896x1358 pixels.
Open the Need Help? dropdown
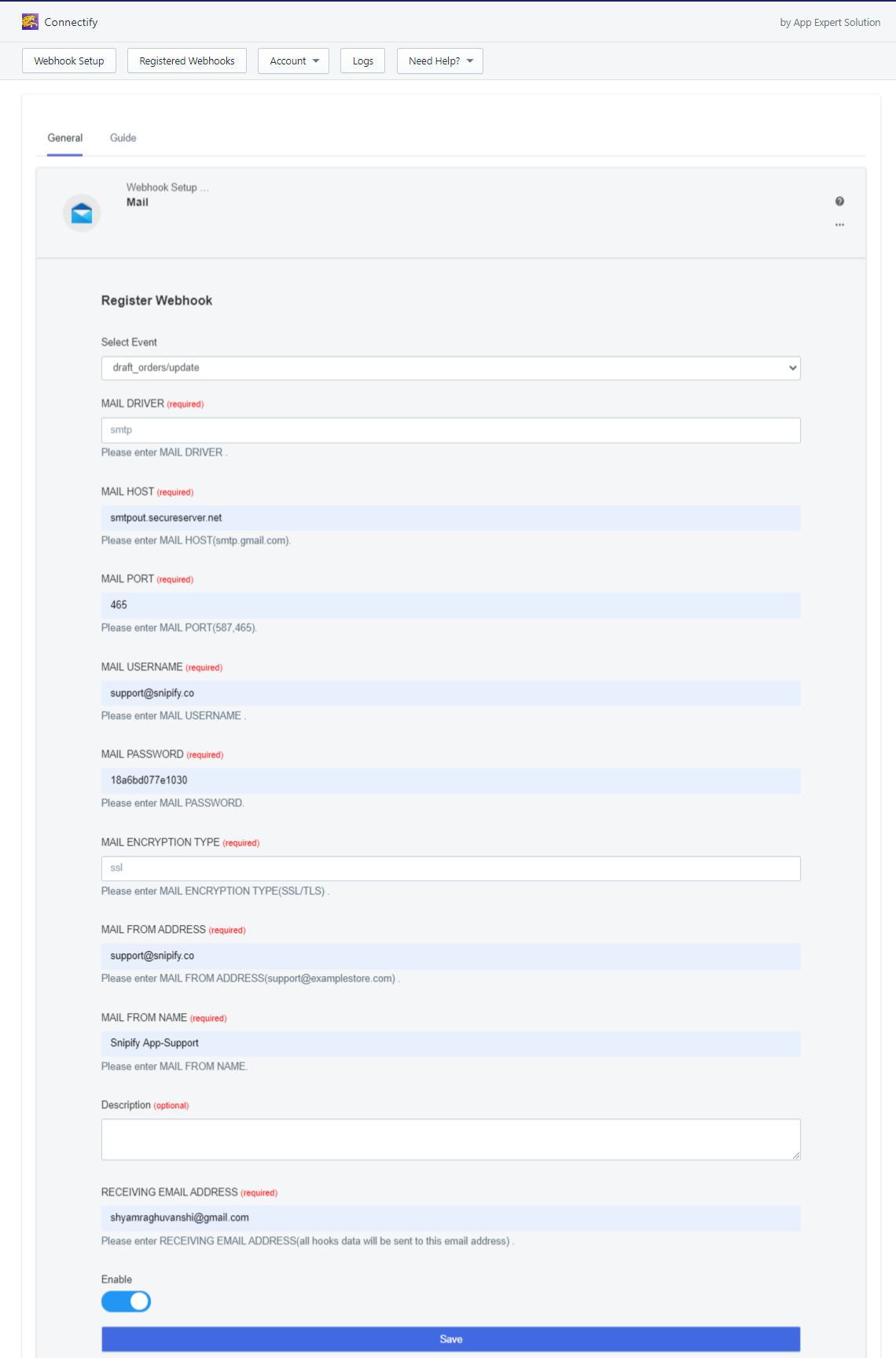440,61
